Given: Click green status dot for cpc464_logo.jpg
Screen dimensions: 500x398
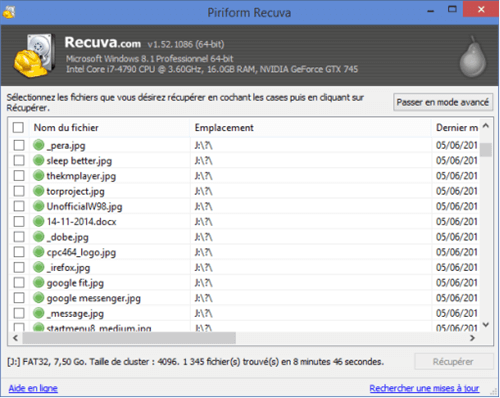Looking at the screenshot, I should click(x=39, y=252).
